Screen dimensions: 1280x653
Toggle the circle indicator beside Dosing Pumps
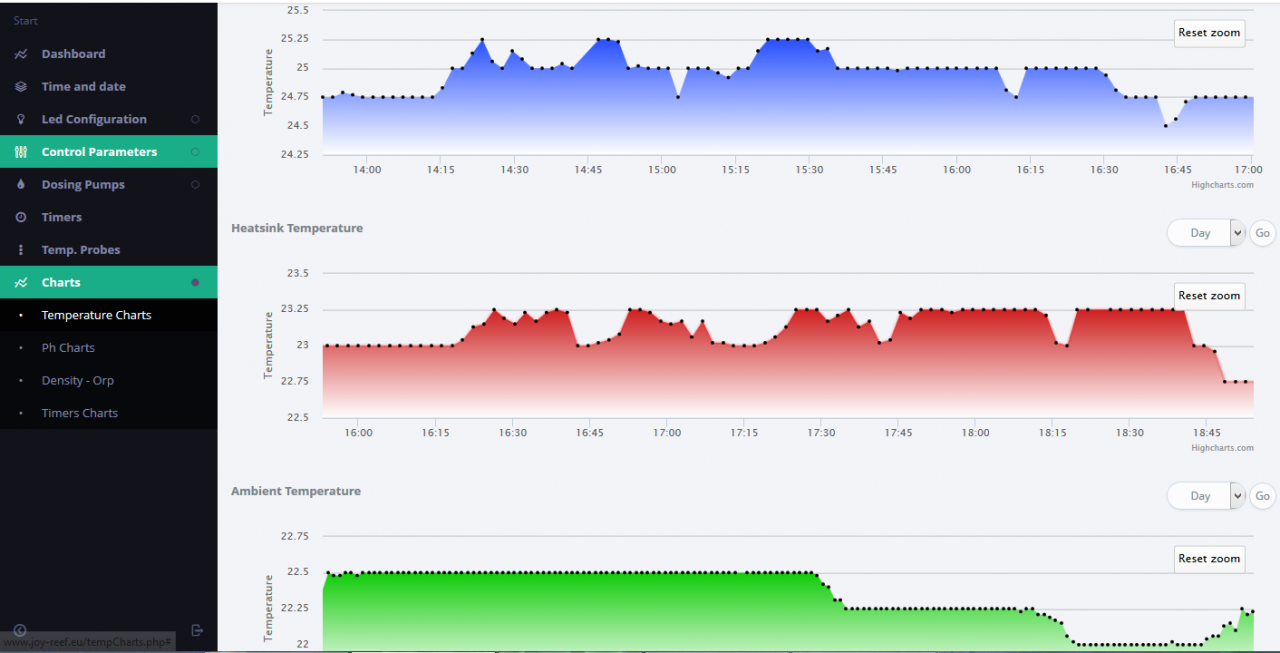[x=195, y=185]
